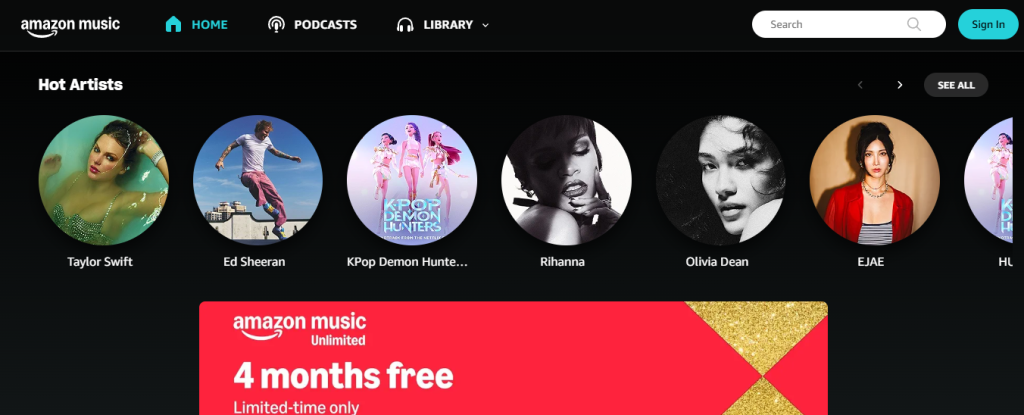
Task: Open Rihanna artist photo
Action: (566, 180)
